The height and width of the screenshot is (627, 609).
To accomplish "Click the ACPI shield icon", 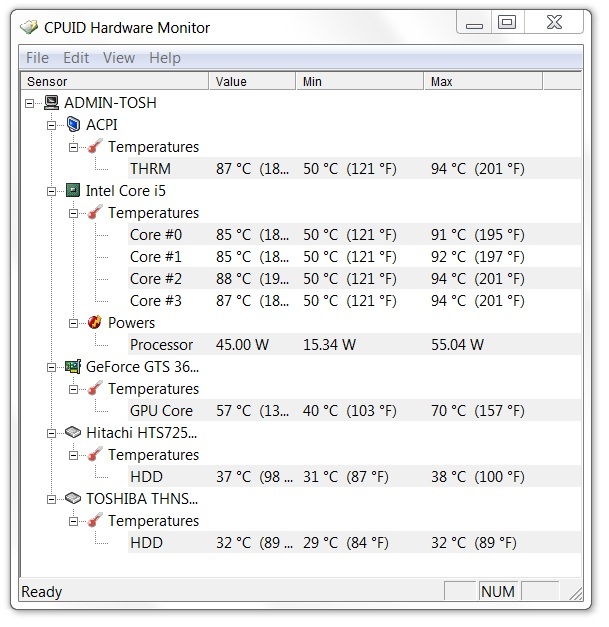I will (x=73, y=124).
